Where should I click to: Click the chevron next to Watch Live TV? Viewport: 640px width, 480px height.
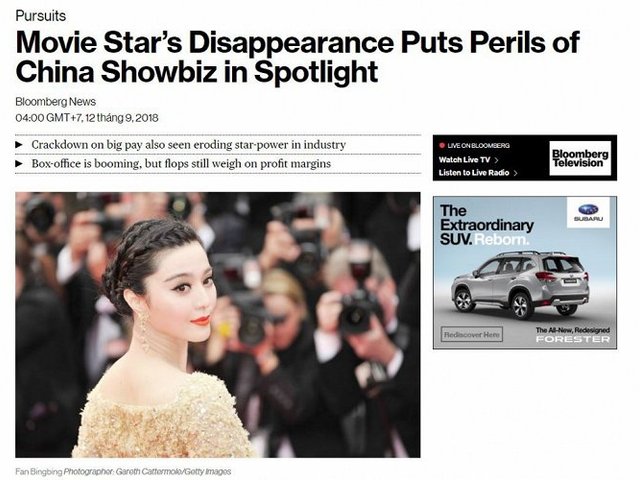point(496,160)
